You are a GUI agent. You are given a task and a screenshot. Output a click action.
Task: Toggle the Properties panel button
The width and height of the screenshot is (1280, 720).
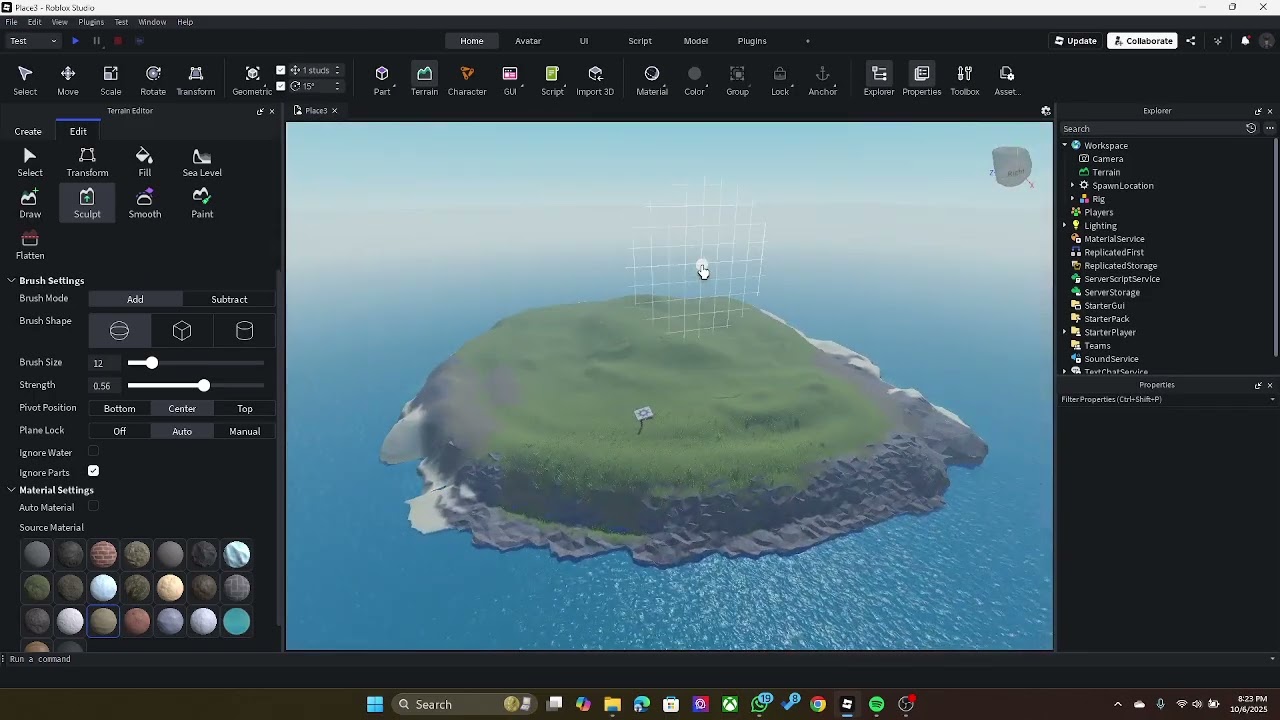point(922,80)
